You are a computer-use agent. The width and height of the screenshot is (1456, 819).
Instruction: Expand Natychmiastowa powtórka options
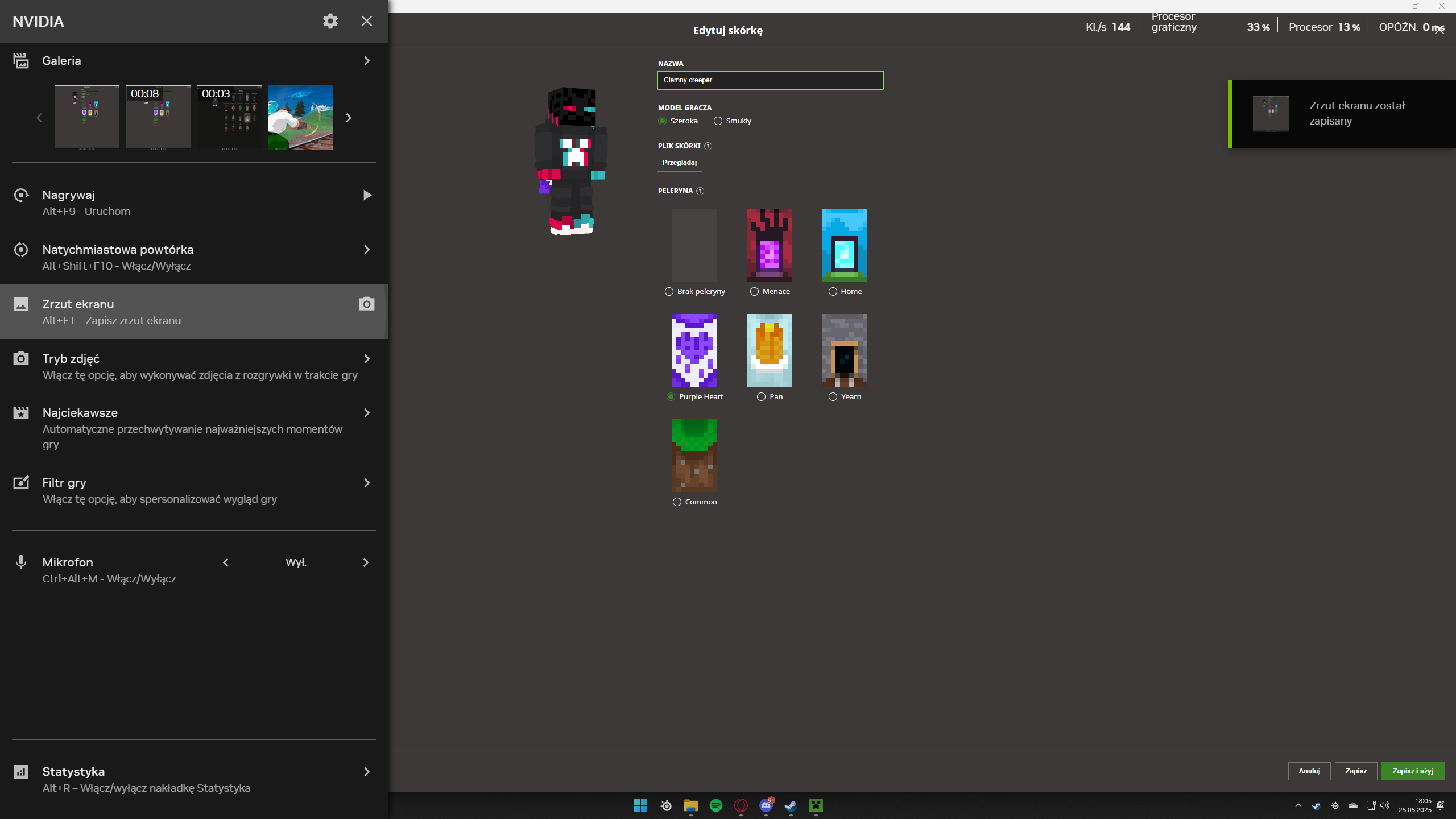point(367,250)
